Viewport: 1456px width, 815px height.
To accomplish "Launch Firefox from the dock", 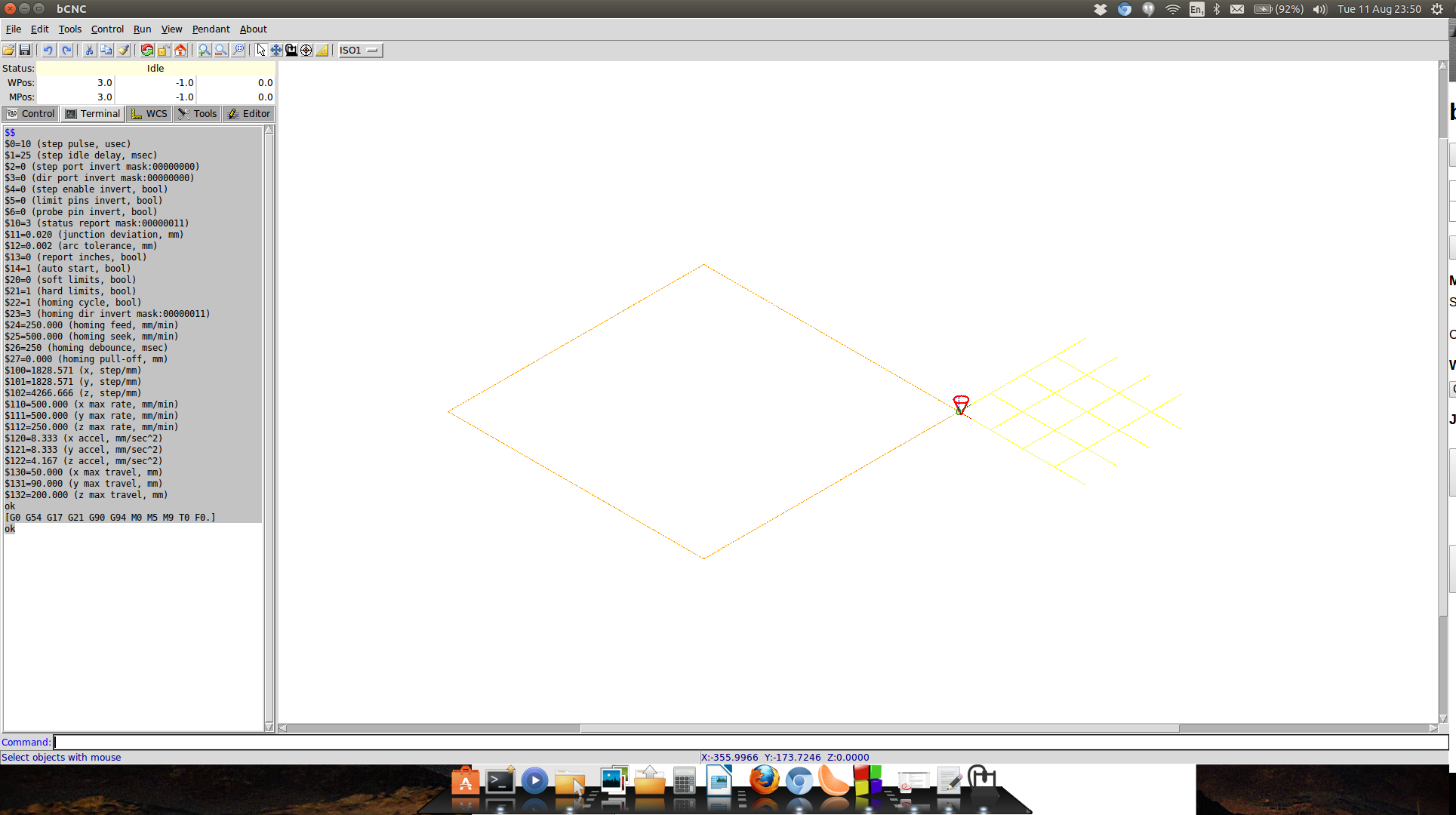I will coord(764,780).
